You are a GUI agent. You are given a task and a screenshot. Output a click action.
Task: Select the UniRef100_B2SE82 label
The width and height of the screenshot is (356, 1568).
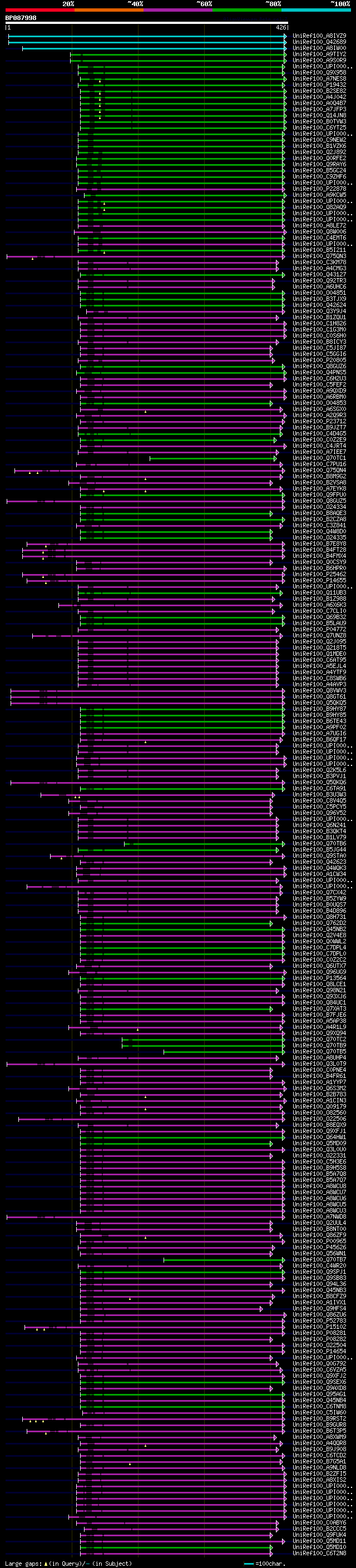pyautogui.click(x=319, y=91)
